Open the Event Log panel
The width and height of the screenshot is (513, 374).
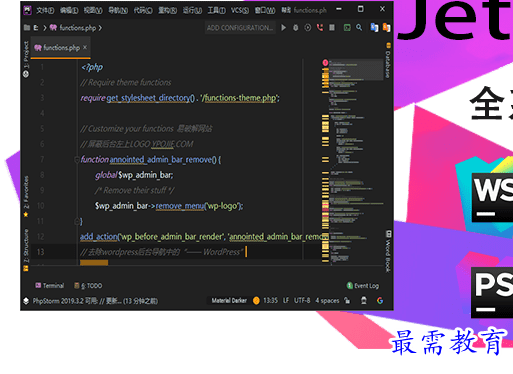363,286
